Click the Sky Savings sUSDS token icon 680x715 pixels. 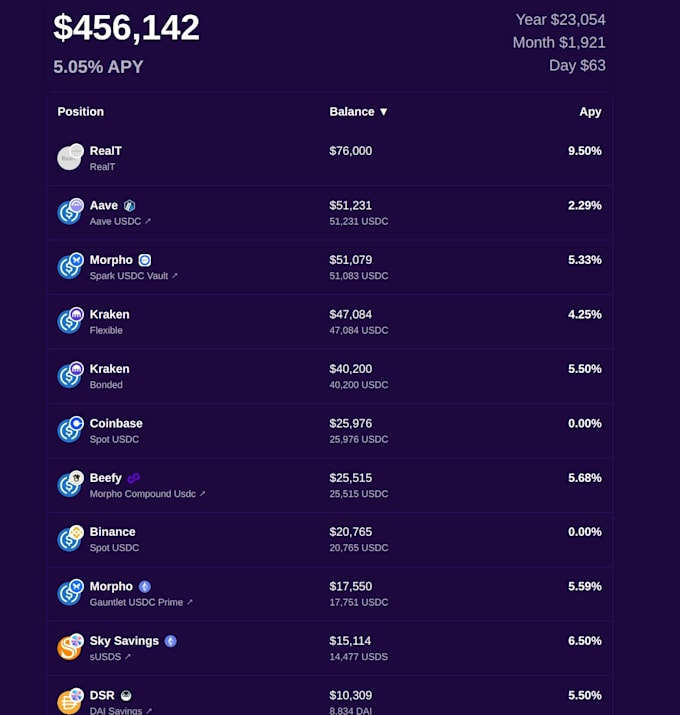(69, 647)
